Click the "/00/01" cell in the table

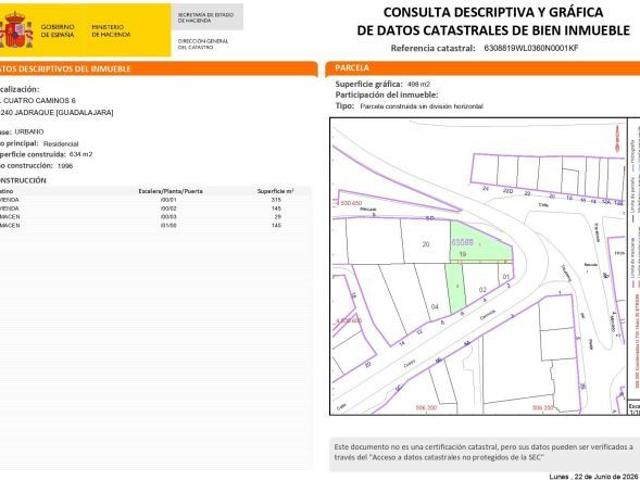click(x=169, y=200)
